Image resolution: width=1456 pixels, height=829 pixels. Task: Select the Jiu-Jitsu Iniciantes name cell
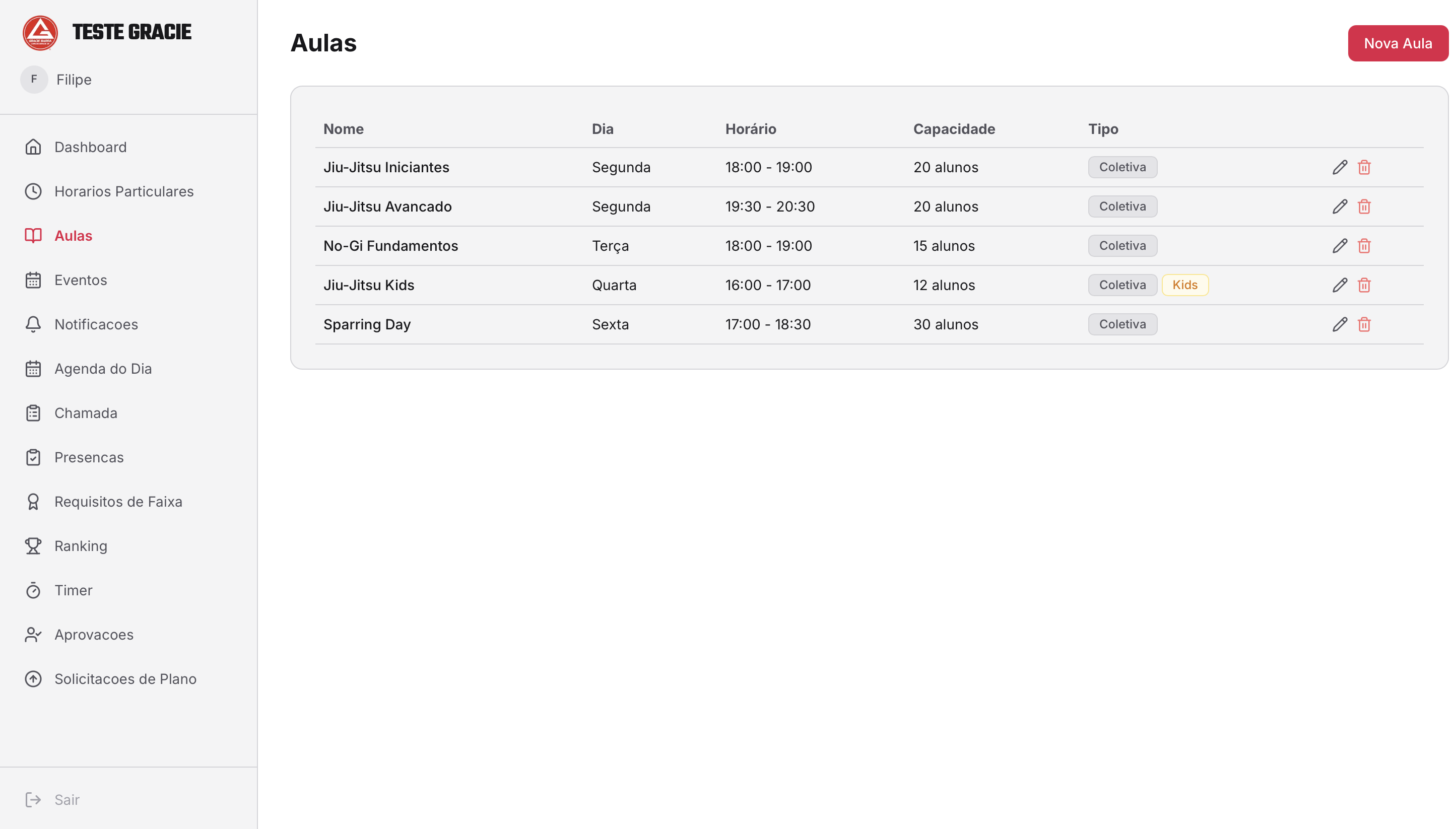tap(386, 167)
